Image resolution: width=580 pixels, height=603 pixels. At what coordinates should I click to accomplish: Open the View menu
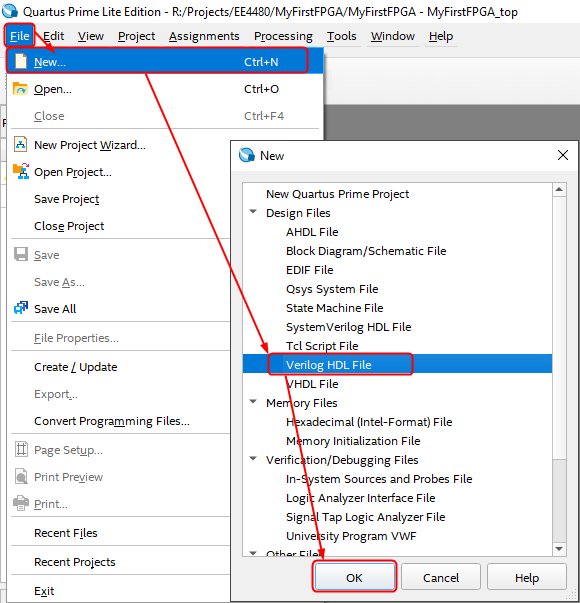[91, 36]
